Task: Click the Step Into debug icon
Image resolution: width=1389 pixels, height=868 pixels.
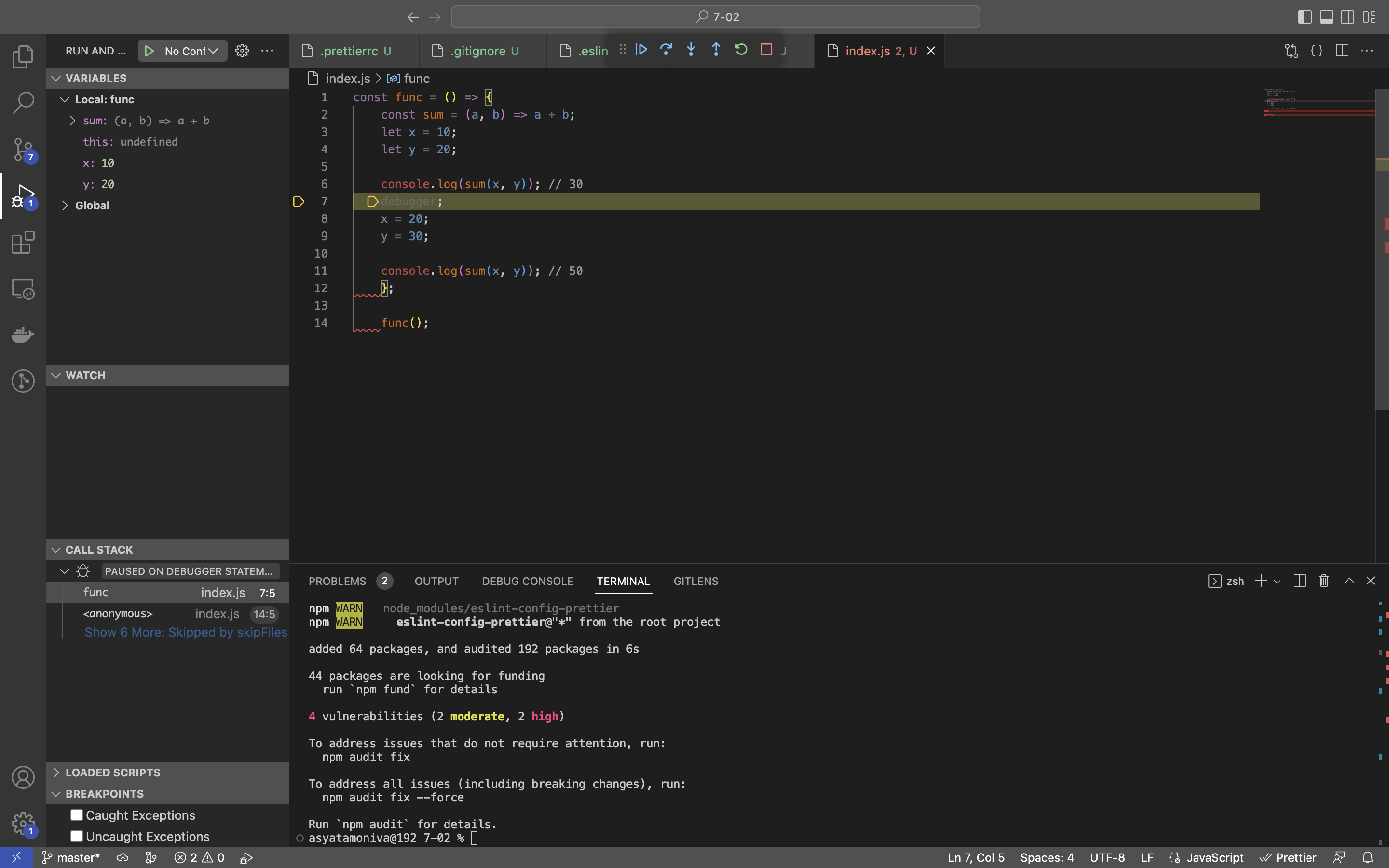Action: point(691,50)
